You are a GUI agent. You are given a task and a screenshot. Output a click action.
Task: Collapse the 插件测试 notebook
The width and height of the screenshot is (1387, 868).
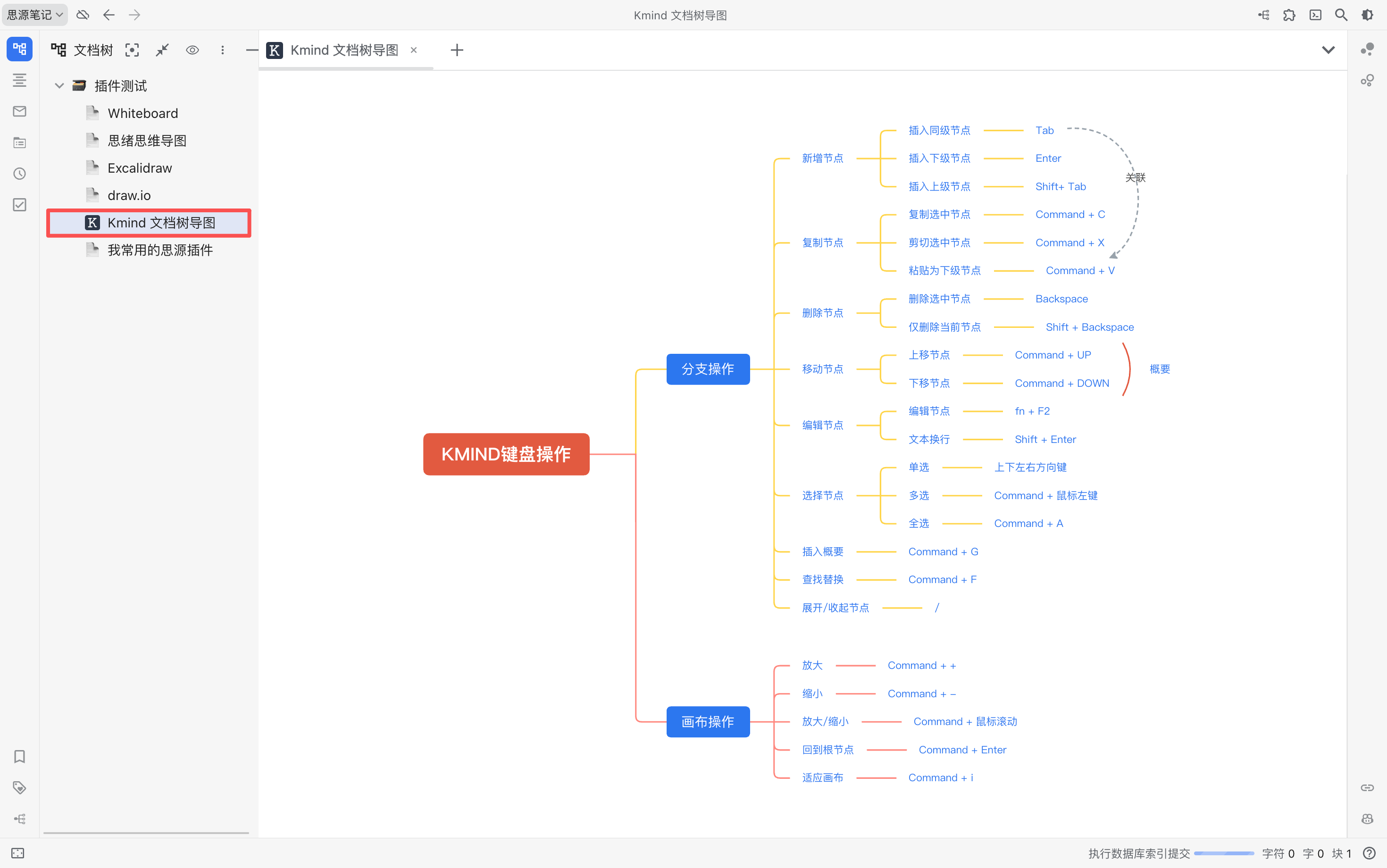point(58,86)
